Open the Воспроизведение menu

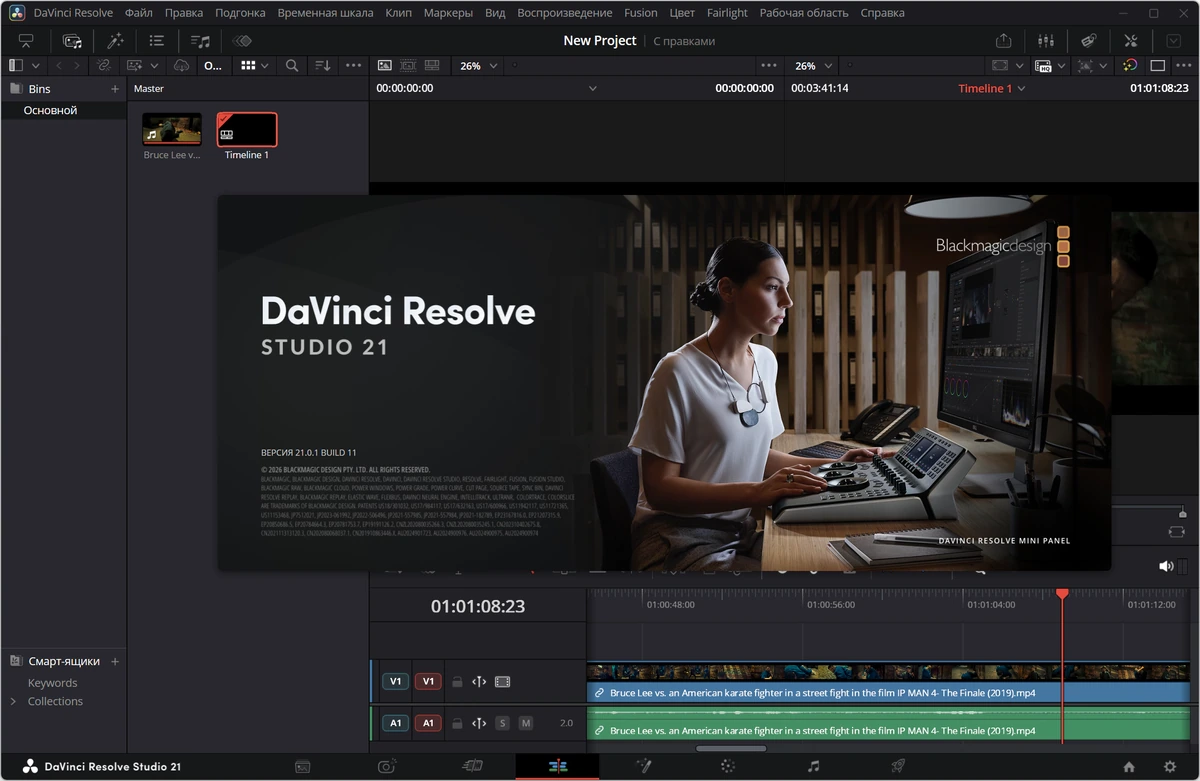[565, 13]
